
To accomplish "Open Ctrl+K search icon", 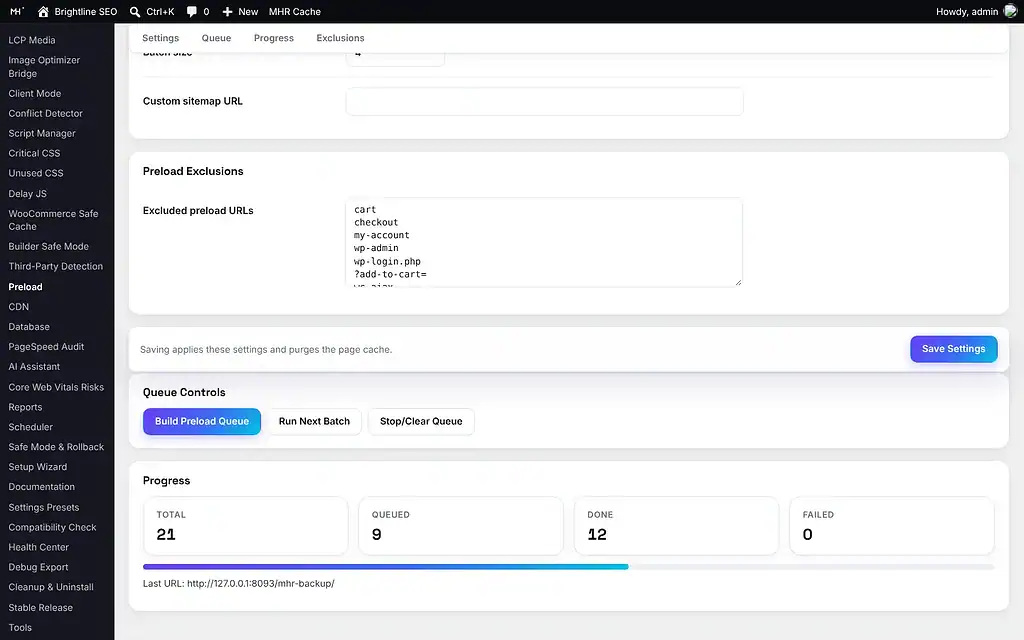I will 135,12.
